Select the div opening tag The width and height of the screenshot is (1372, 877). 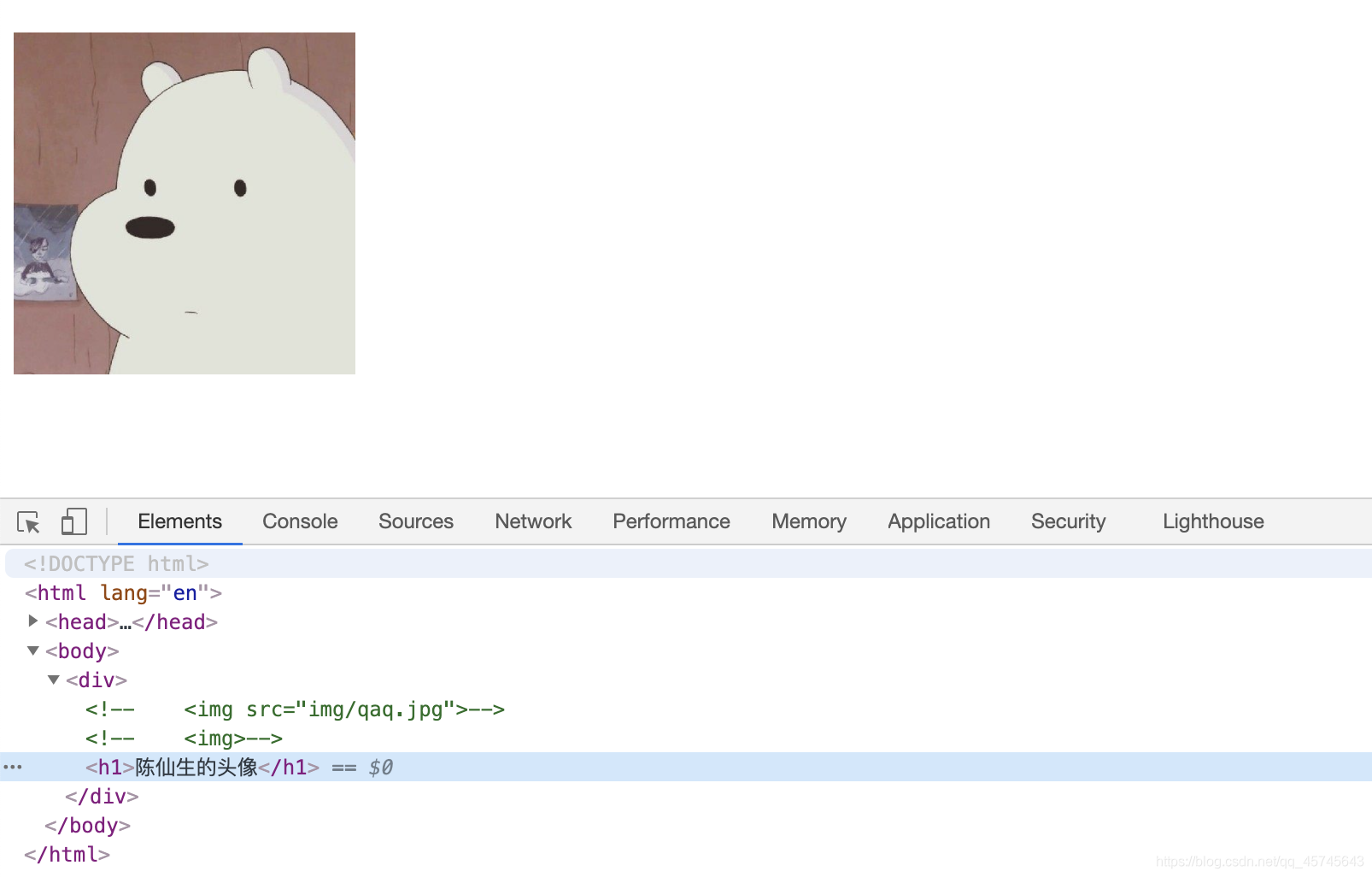coord(97,680)
